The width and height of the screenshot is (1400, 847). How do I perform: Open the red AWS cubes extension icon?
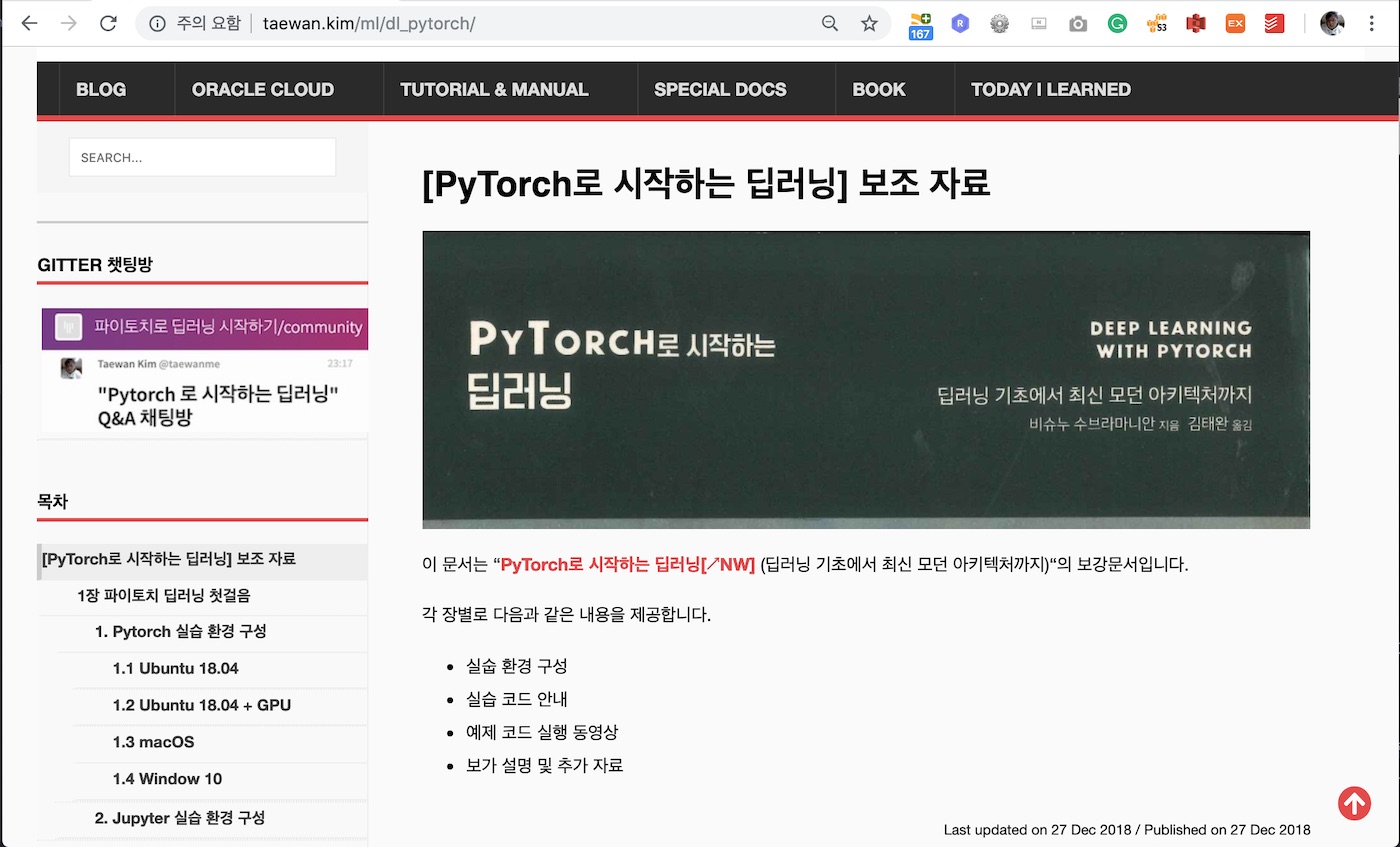coord(1195,23)
